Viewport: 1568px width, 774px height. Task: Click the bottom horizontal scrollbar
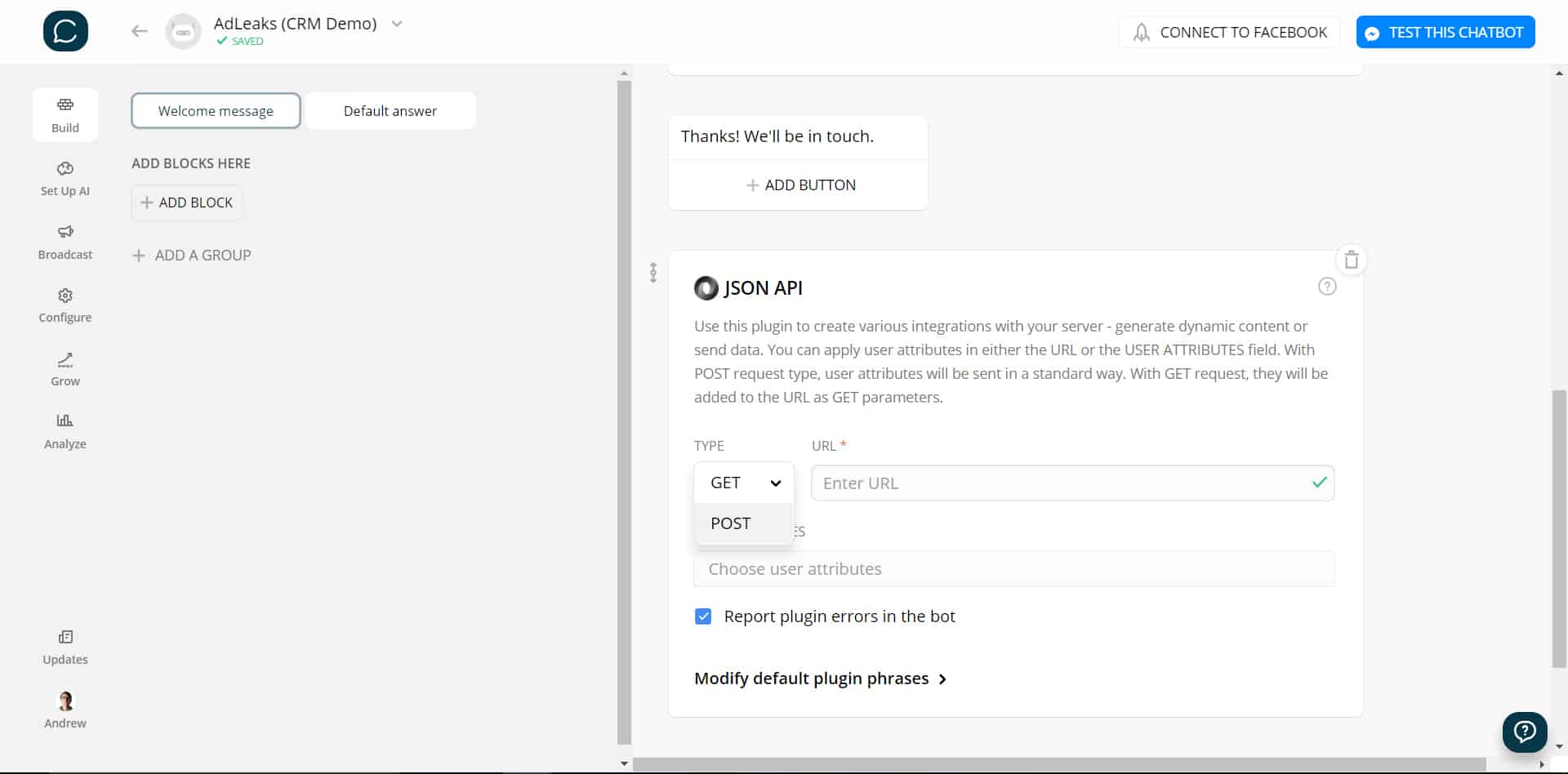pos(1059,765)
